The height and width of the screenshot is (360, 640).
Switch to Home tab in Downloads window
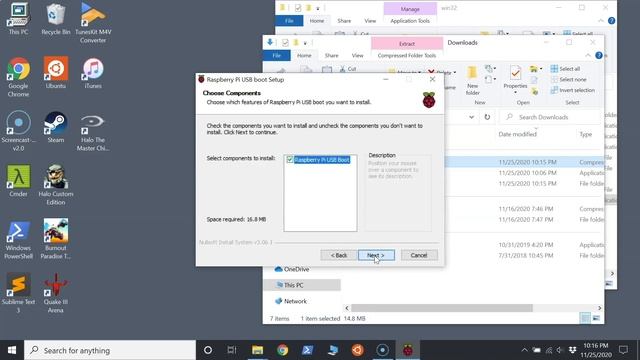click(x=304, y=56)
